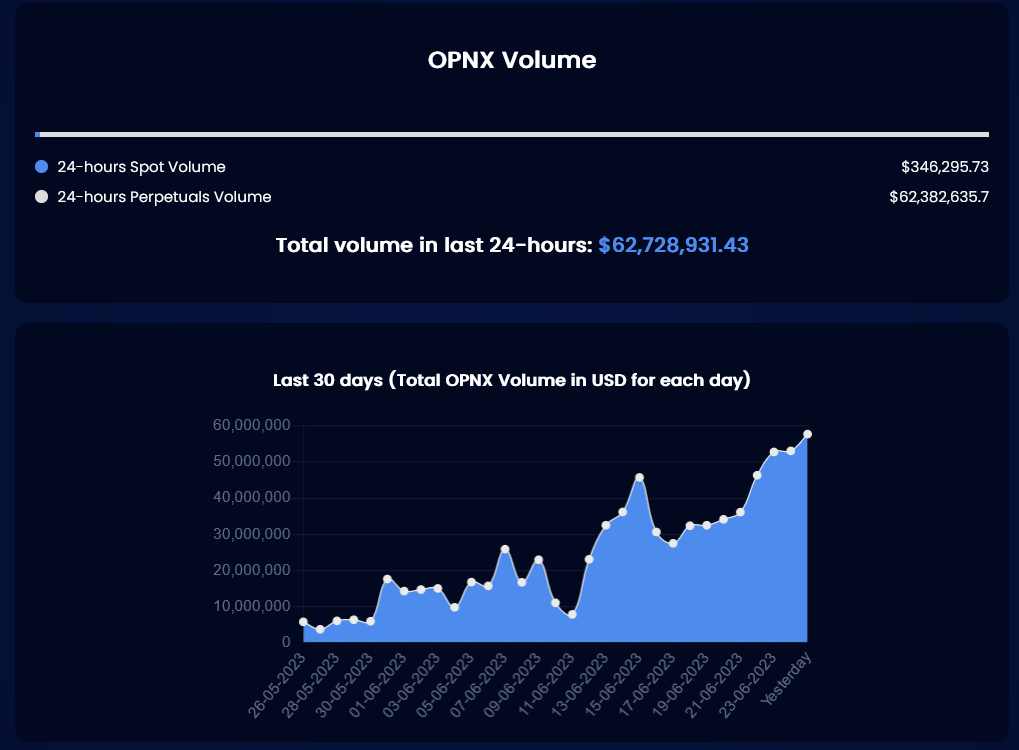Inspect the peak data point on 15-06-2023

click(639, 478)
